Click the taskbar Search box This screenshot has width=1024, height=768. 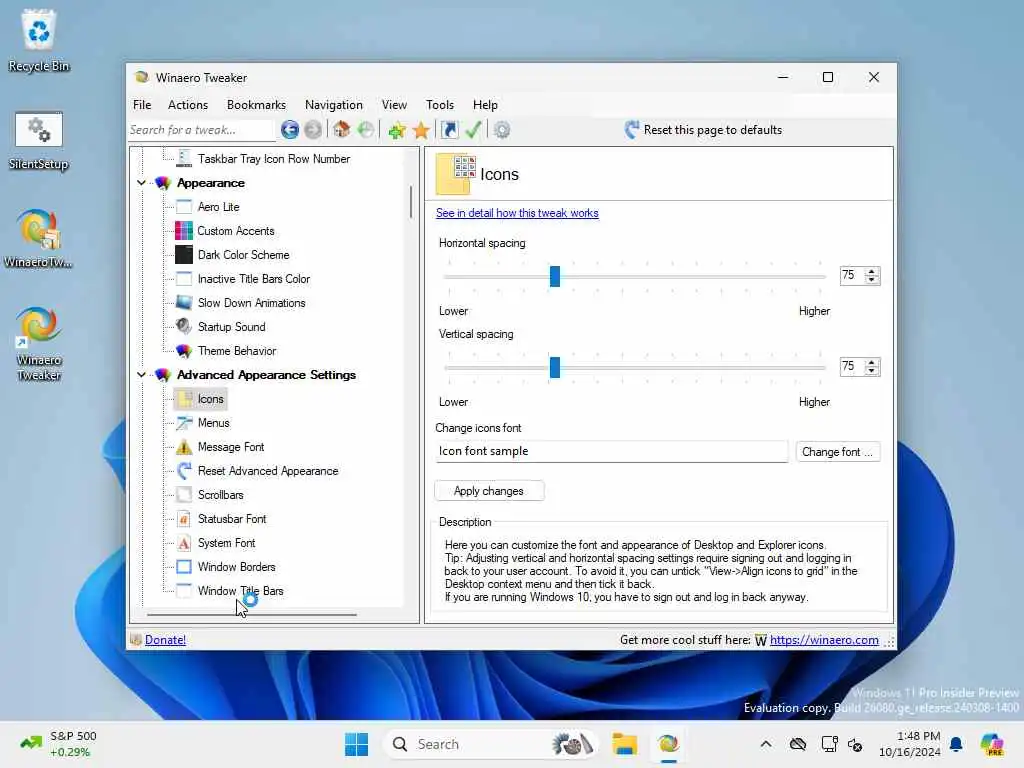pyautogui.click(x=490, y=744)
